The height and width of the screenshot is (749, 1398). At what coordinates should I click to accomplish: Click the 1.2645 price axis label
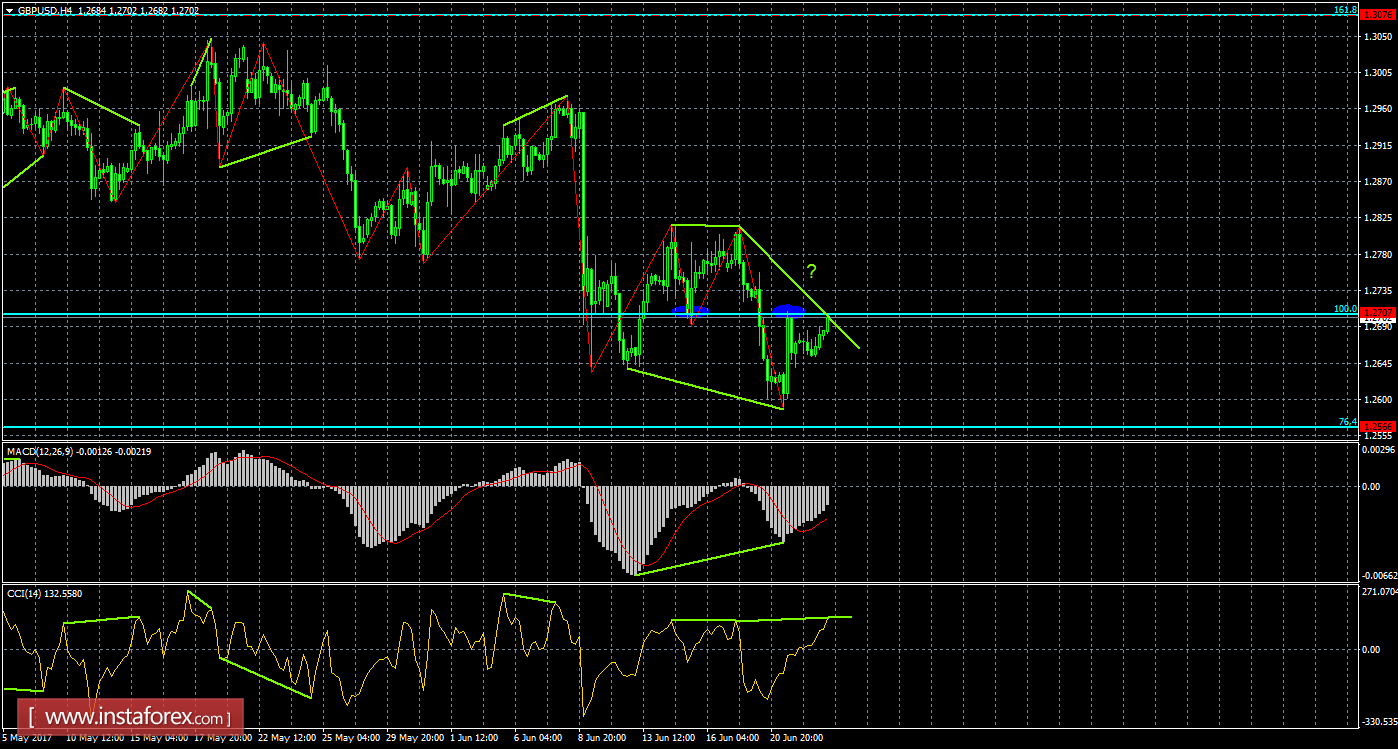coord(1378,363)
